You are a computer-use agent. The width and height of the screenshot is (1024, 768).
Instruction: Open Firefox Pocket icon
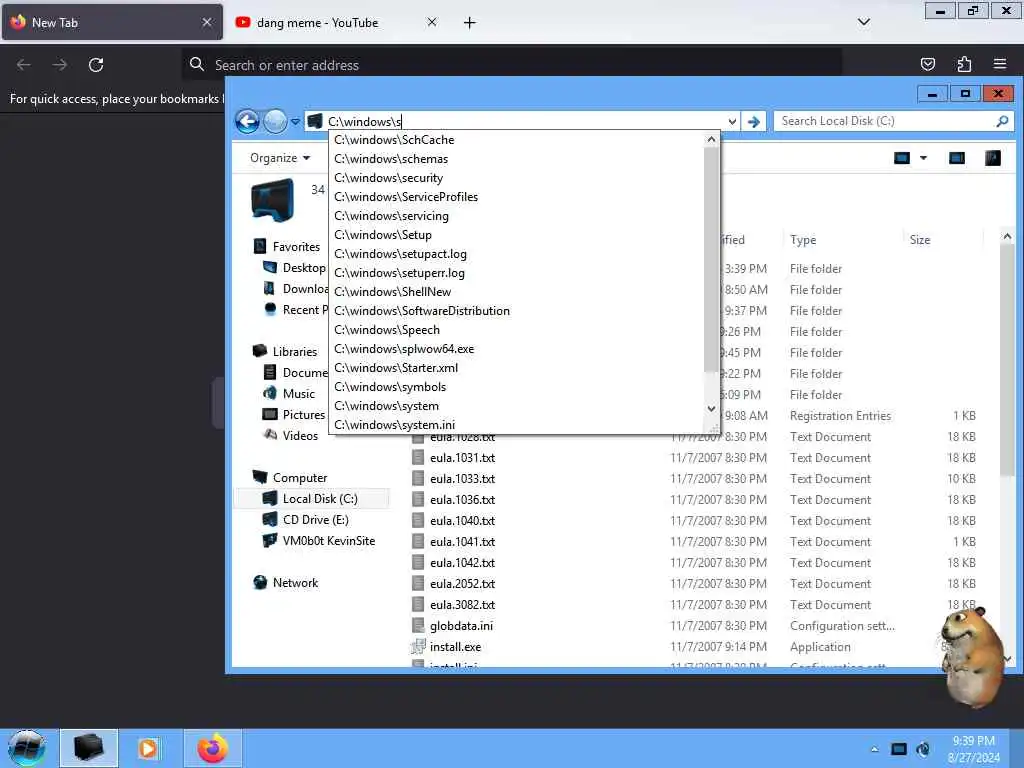pyautogui.click(x=927, y=64)
